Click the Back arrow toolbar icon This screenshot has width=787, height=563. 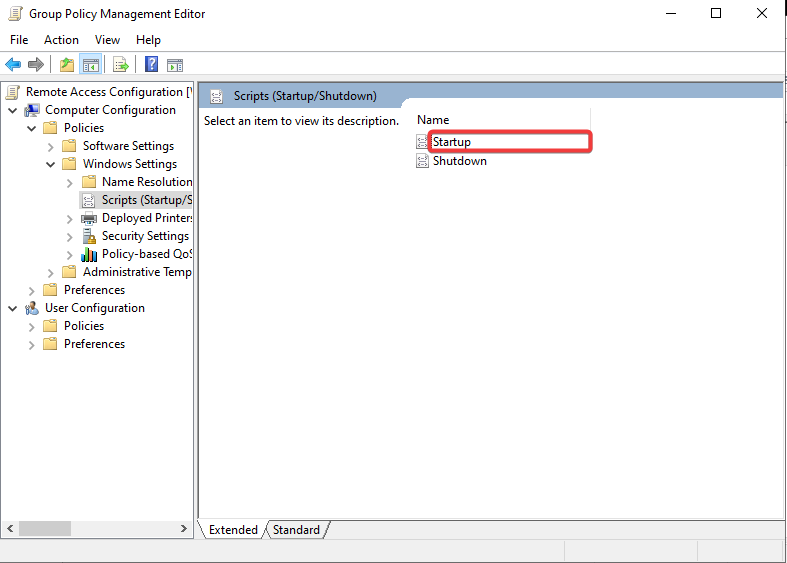13,65
